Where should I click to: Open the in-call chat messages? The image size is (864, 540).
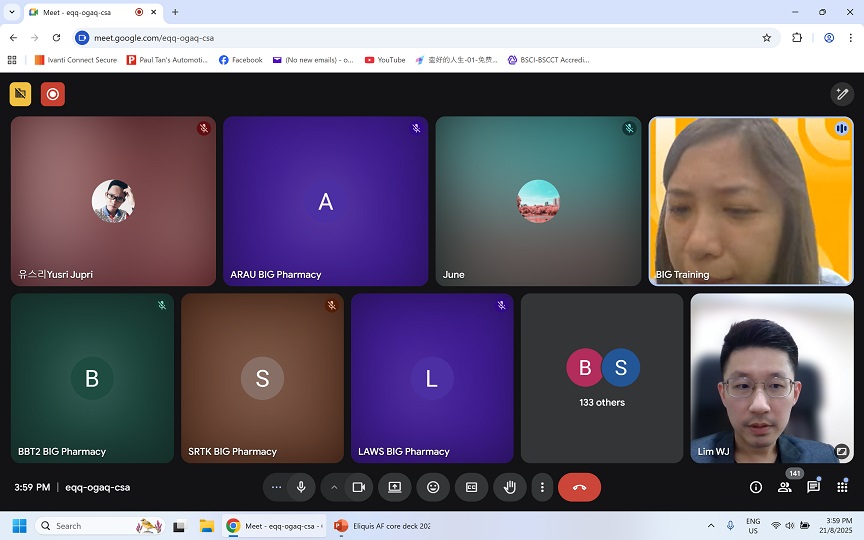(x=814, y=487)
